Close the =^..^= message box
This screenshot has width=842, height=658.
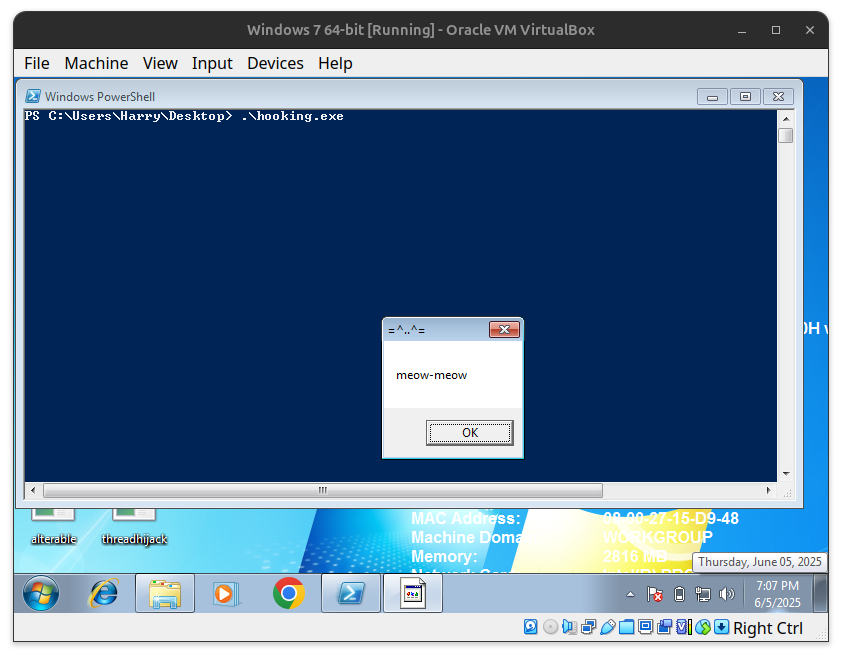(x=504, y=329)
